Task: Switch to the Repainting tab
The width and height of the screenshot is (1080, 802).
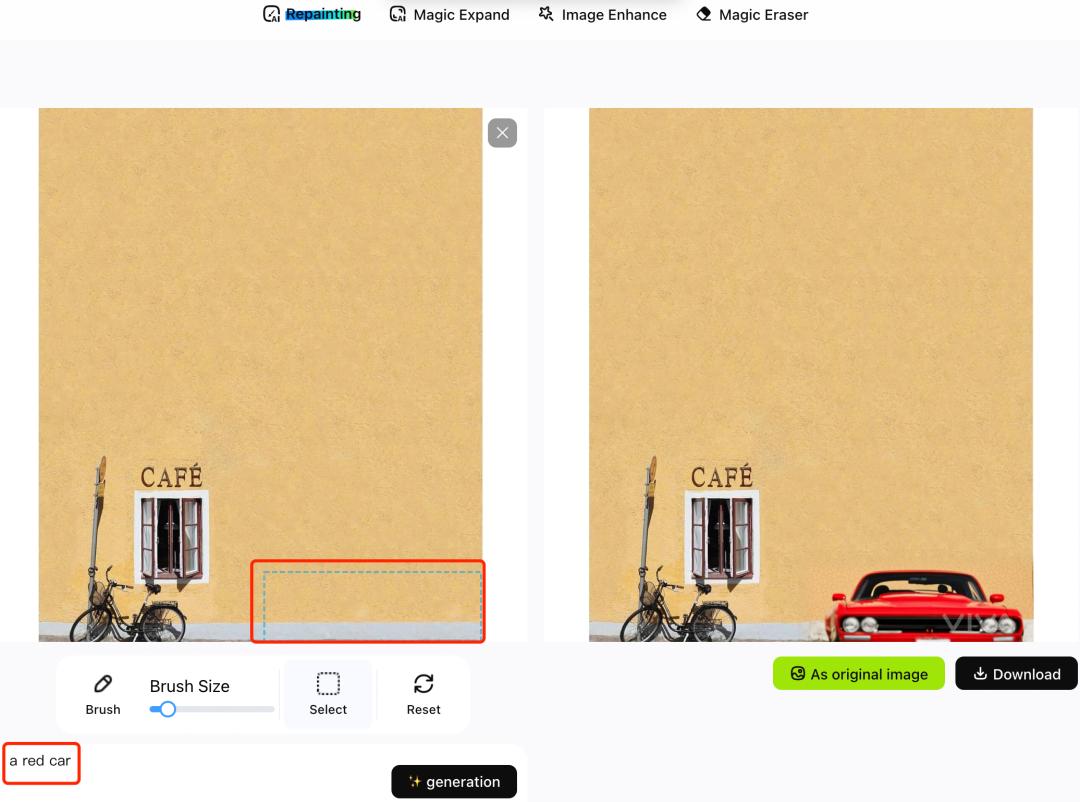Action: (x=312, y=14)
